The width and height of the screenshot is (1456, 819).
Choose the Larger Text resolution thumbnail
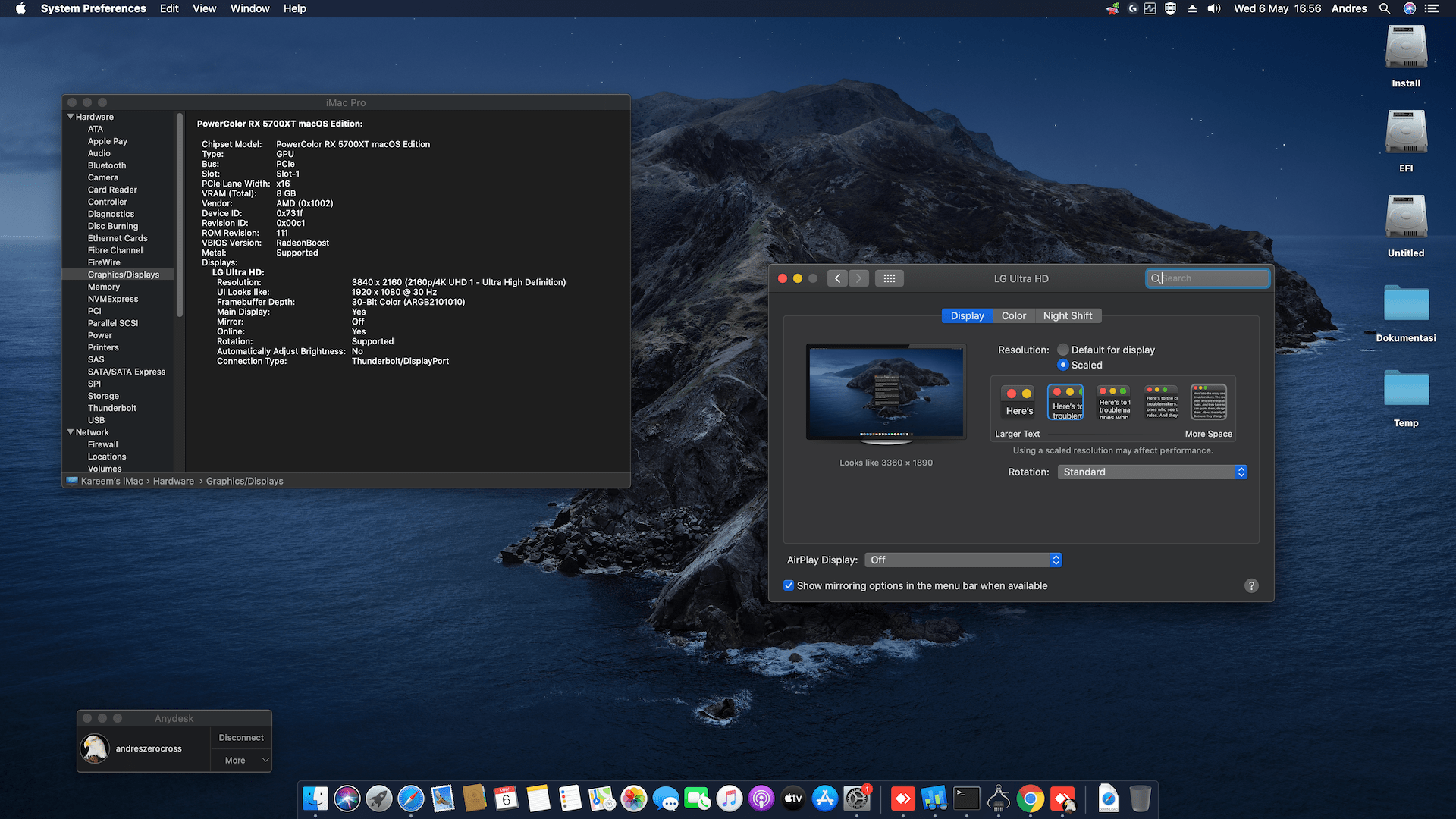click(1018, 402)
